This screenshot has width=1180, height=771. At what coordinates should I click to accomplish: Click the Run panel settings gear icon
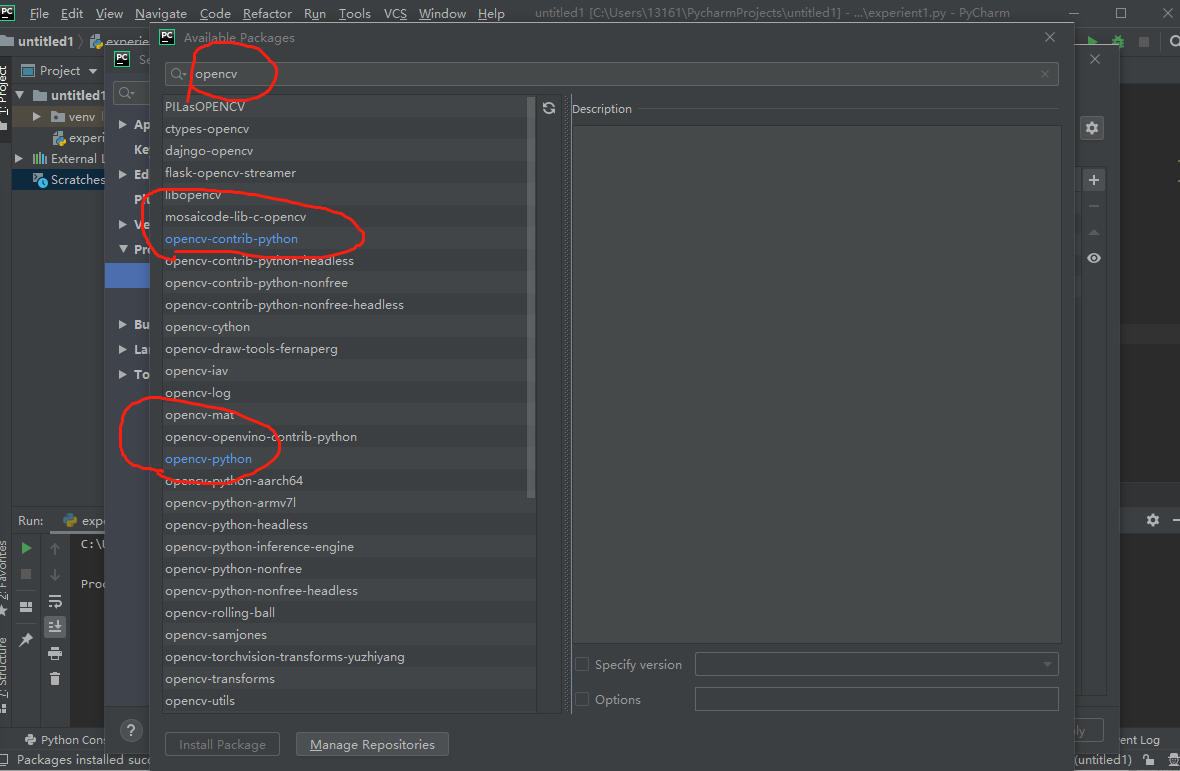point(1152,520)
